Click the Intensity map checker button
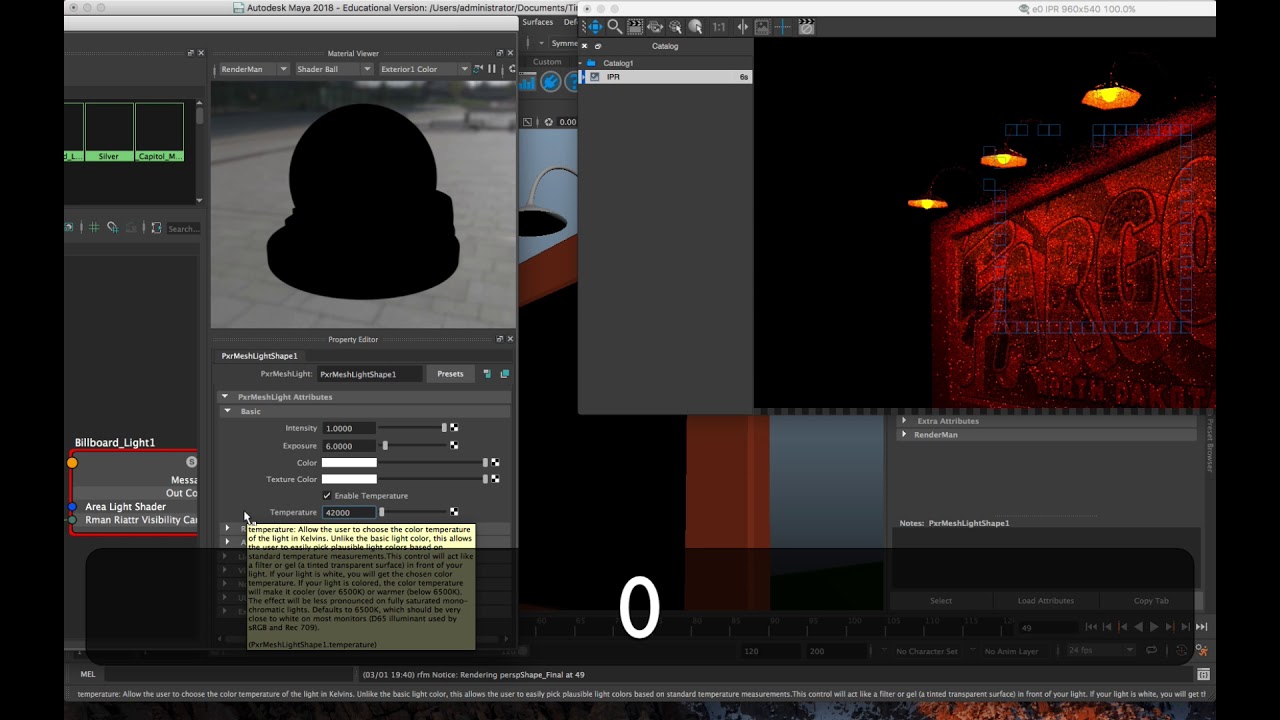The width and height of the screenshot is (1280, 720). 454,428
